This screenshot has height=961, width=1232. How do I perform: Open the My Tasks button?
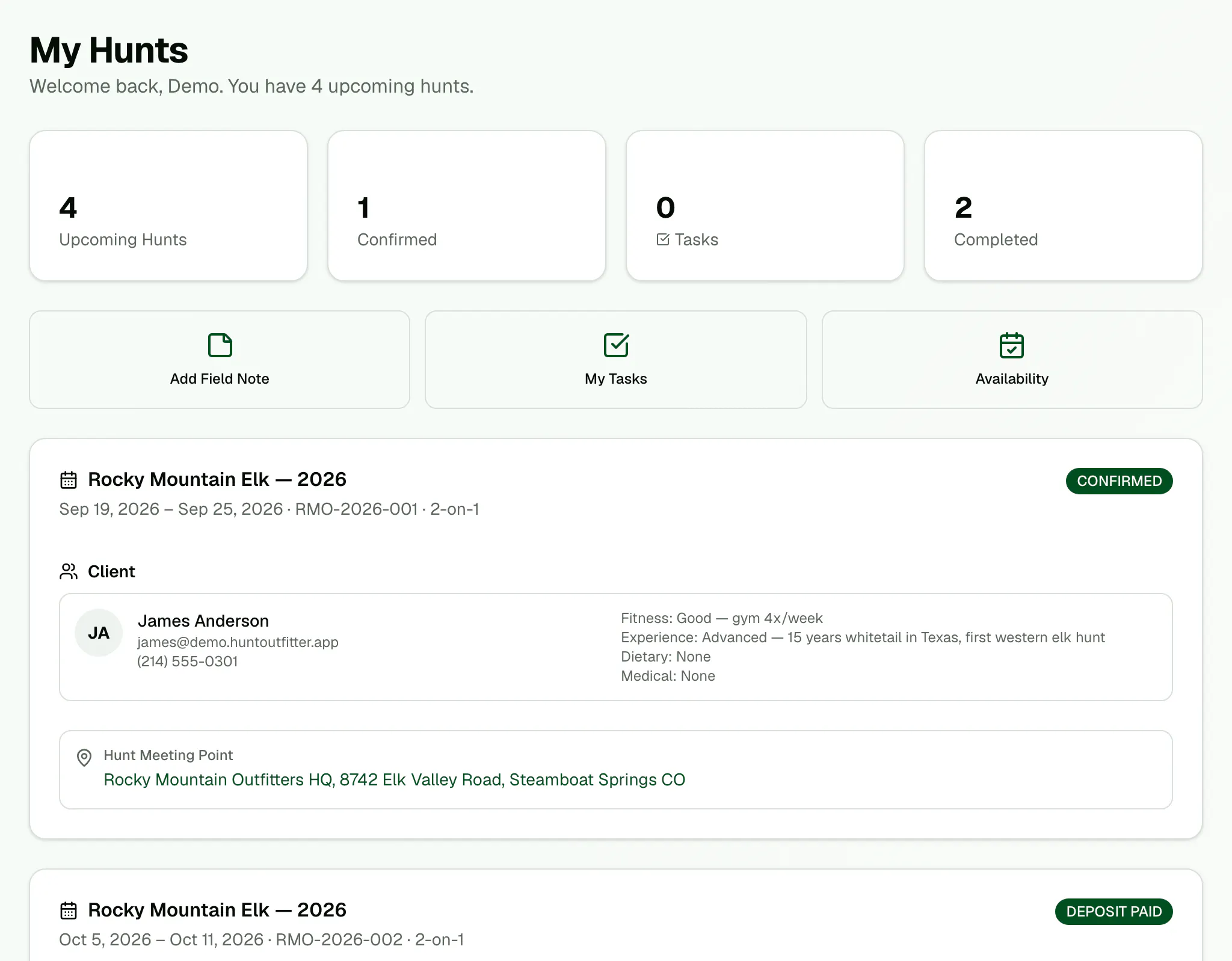(x=616, y=360)
